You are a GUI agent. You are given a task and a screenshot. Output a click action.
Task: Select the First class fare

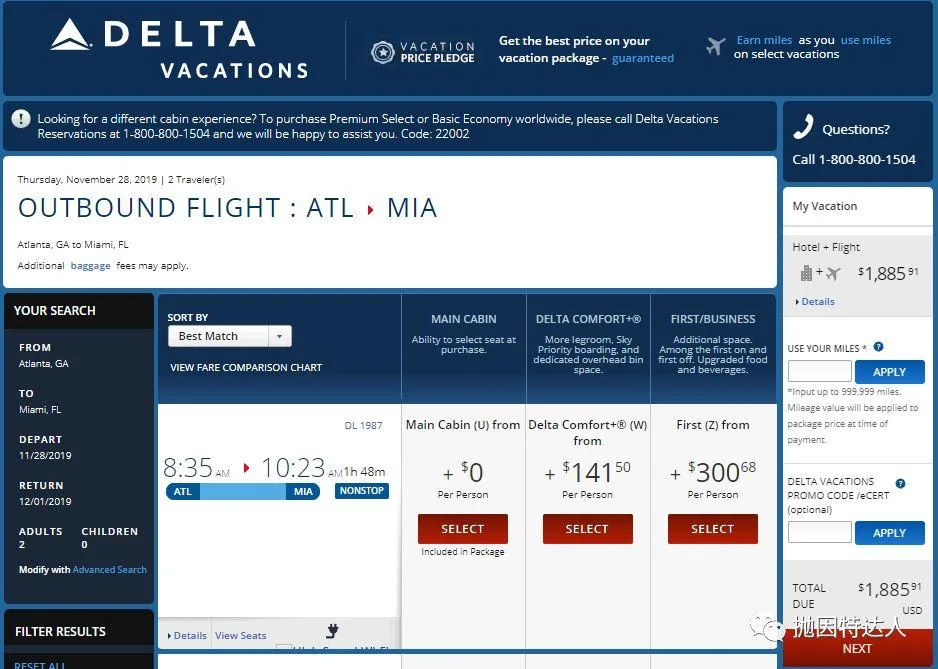(712, 529)
